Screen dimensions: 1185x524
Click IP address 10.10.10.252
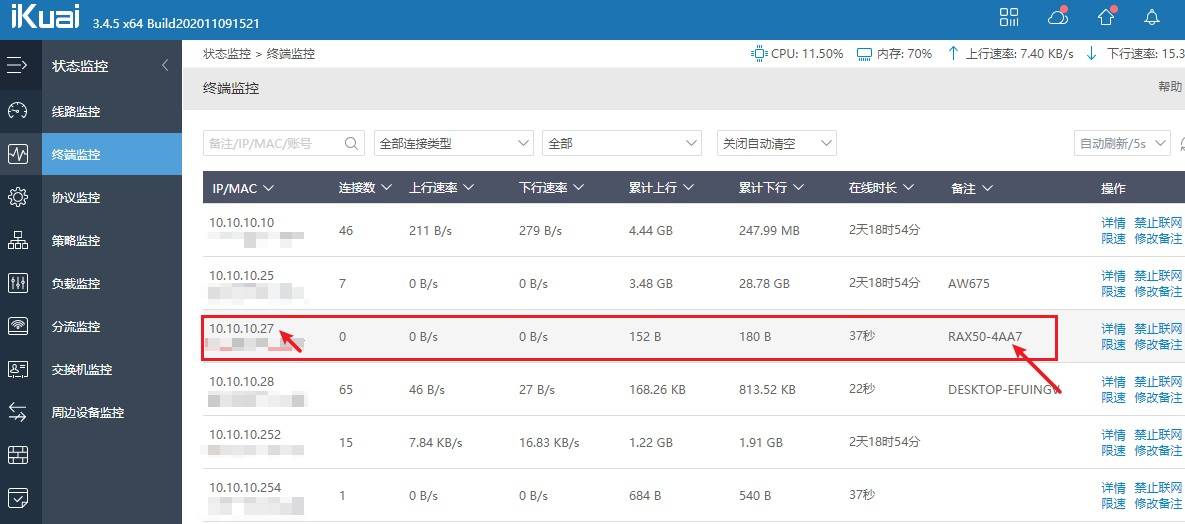coord(245,434)
